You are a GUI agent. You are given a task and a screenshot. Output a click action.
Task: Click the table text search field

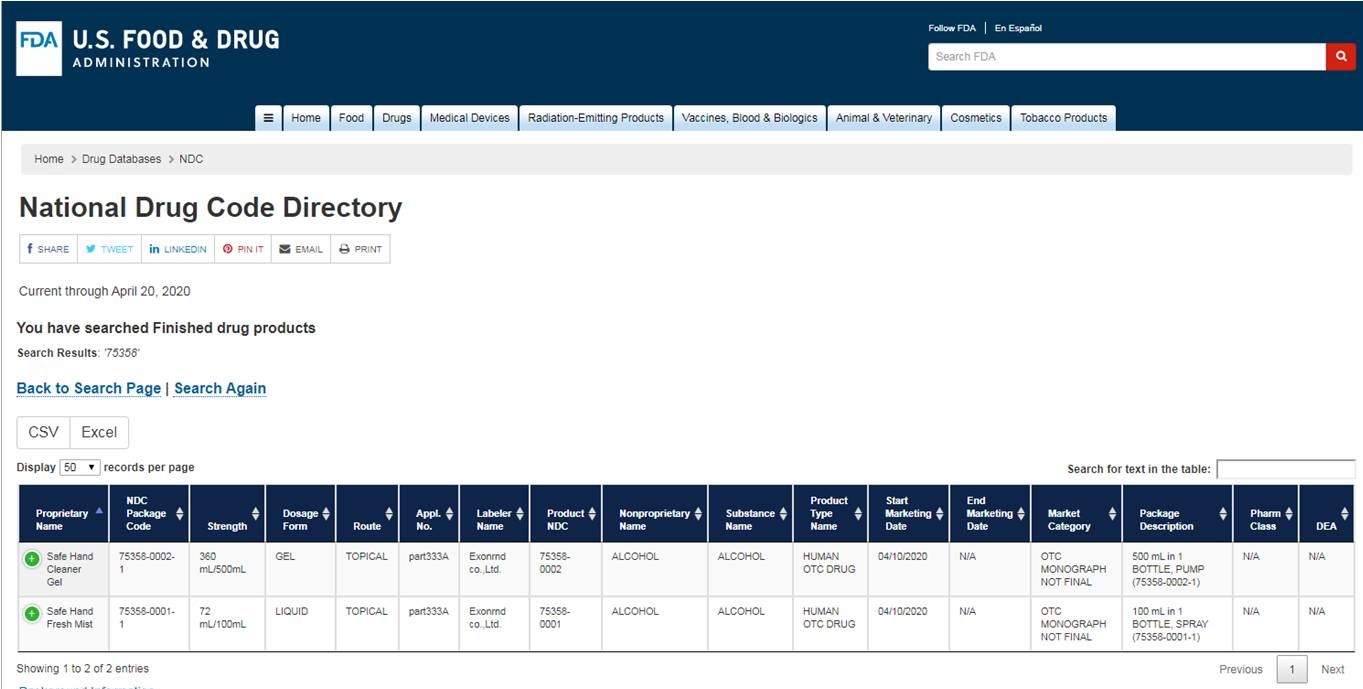(x=1285, y=469)
